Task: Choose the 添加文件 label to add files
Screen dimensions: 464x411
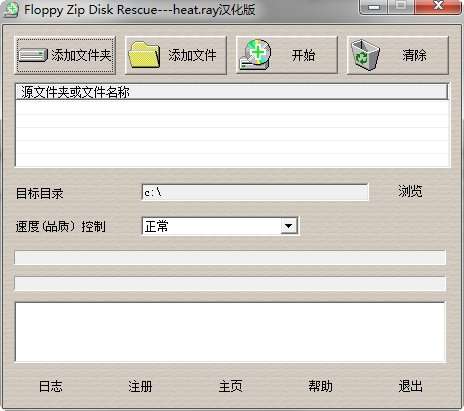Action: pyautogui.click(x=192, y=55)
